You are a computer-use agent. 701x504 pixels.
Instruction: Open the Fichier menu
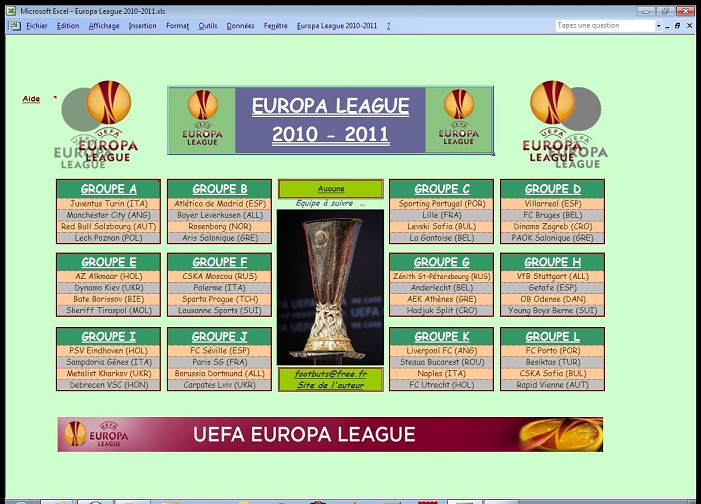click(x=37, y=26)
